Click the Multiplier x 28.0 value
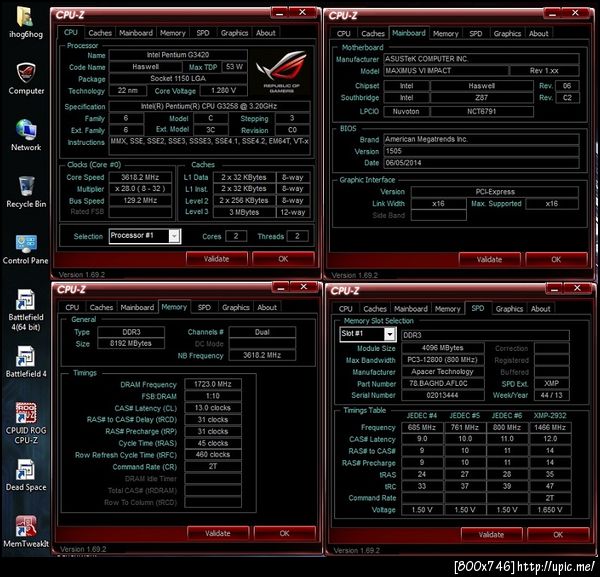The height and width of the screenshot is (577, 600). [x=140, y=189]
